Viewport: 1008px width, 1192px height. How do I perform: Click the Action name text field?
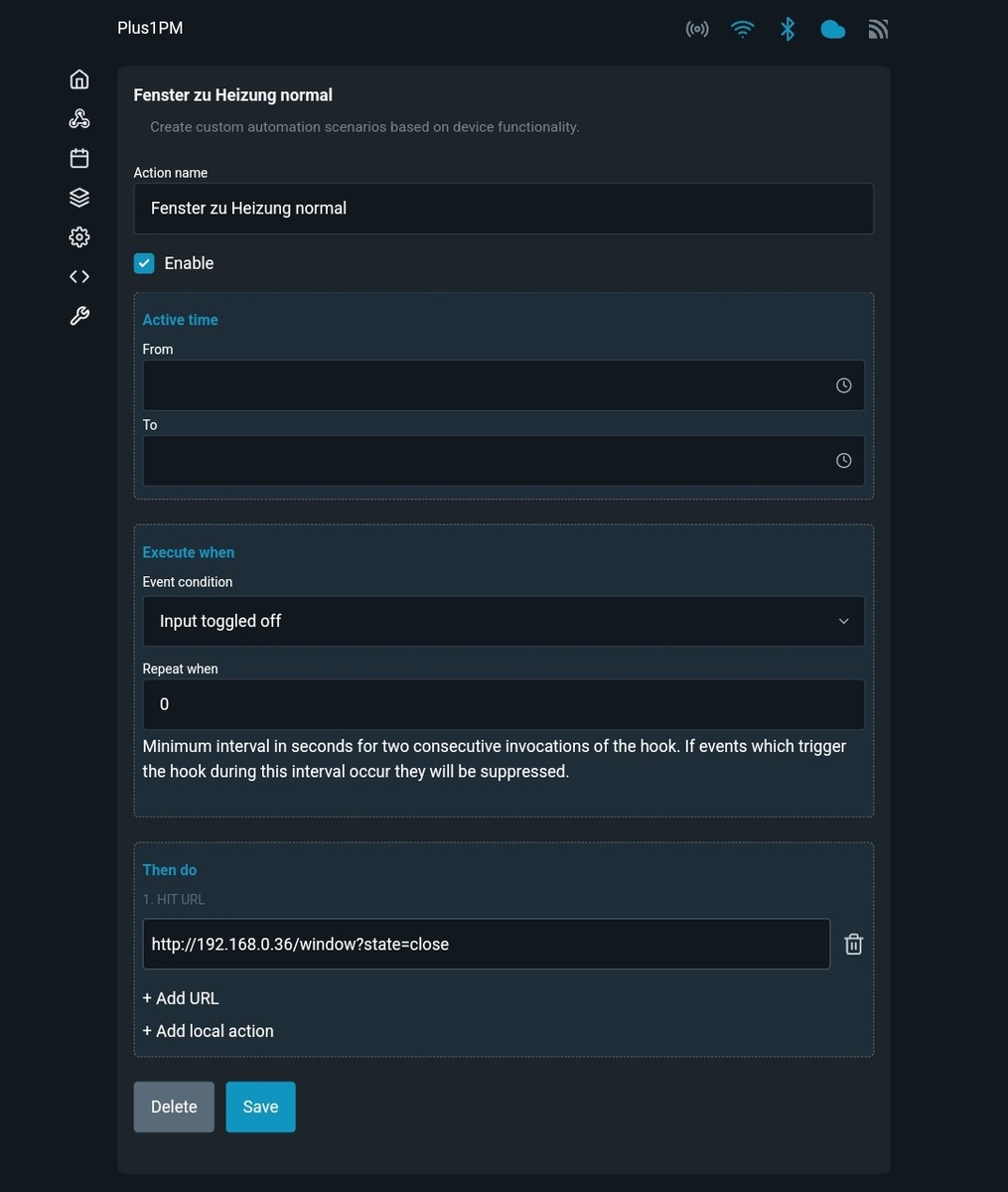[504, 209]
